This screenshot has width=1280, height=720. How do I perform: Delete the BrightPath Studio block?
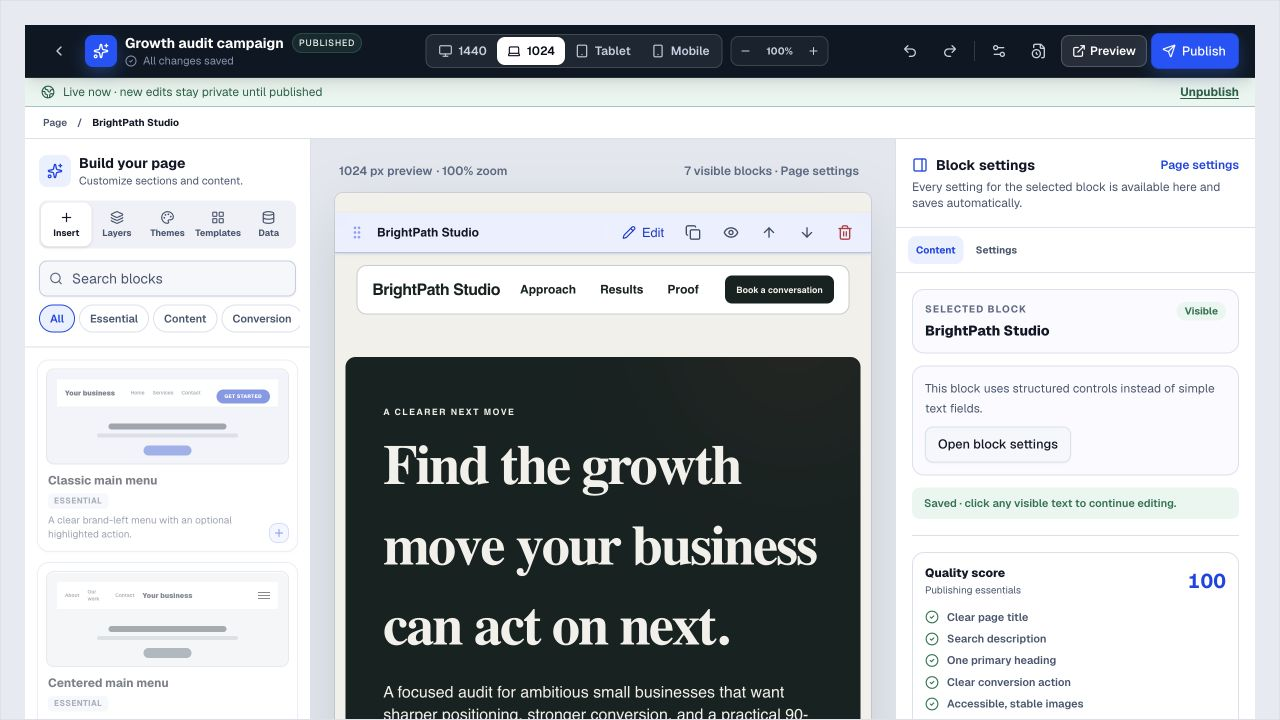tap(845, 233)
